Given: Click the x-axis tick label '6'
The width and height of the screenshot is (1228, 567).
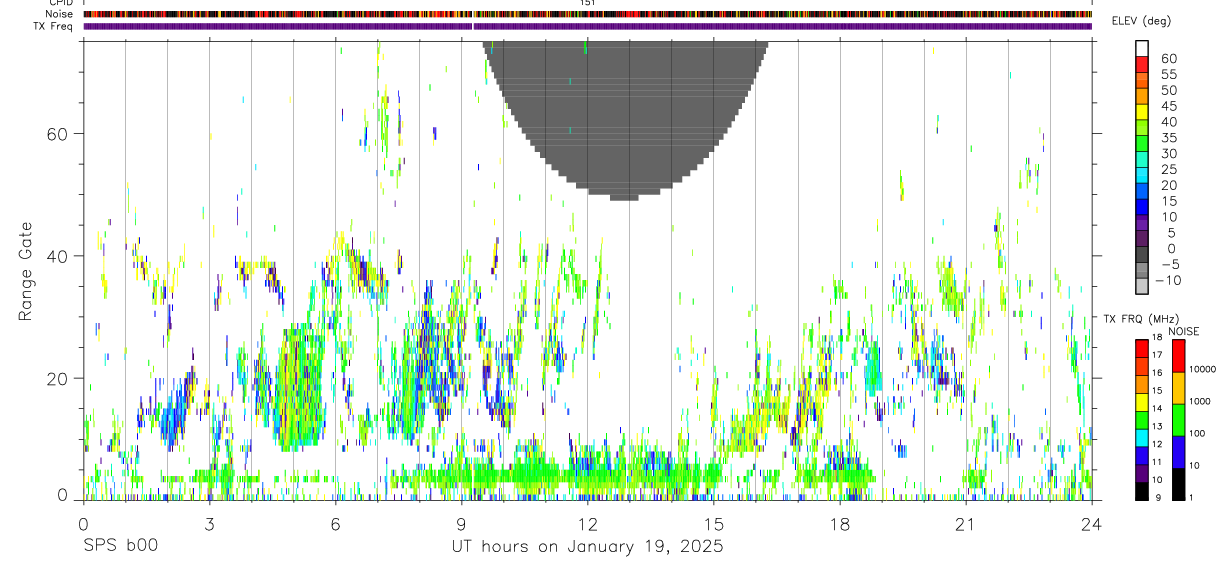Looking at the screenshot, I should click(x=335, y=523).
